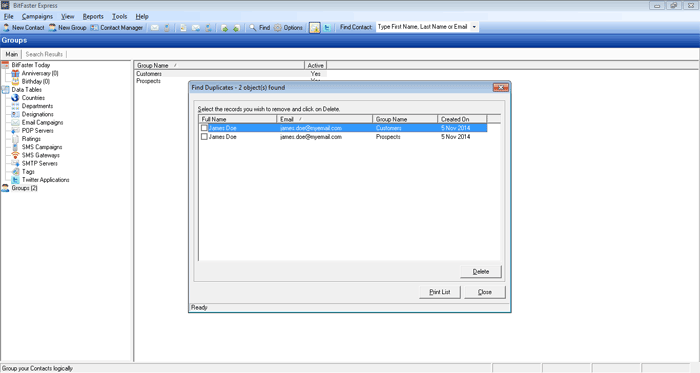Click the POP Servers icon
The image size is (700, 373).
15,131
